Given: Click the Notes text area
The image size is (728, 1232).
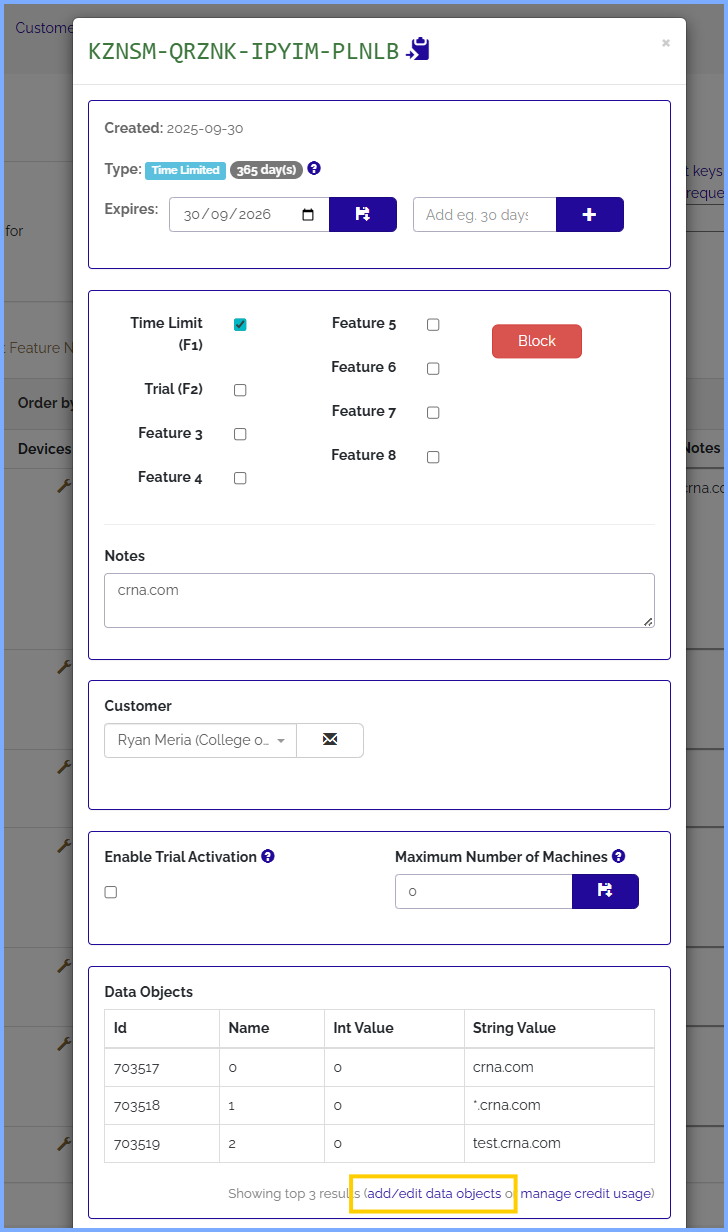Looking at the screenshot, I should pos(379,600).
